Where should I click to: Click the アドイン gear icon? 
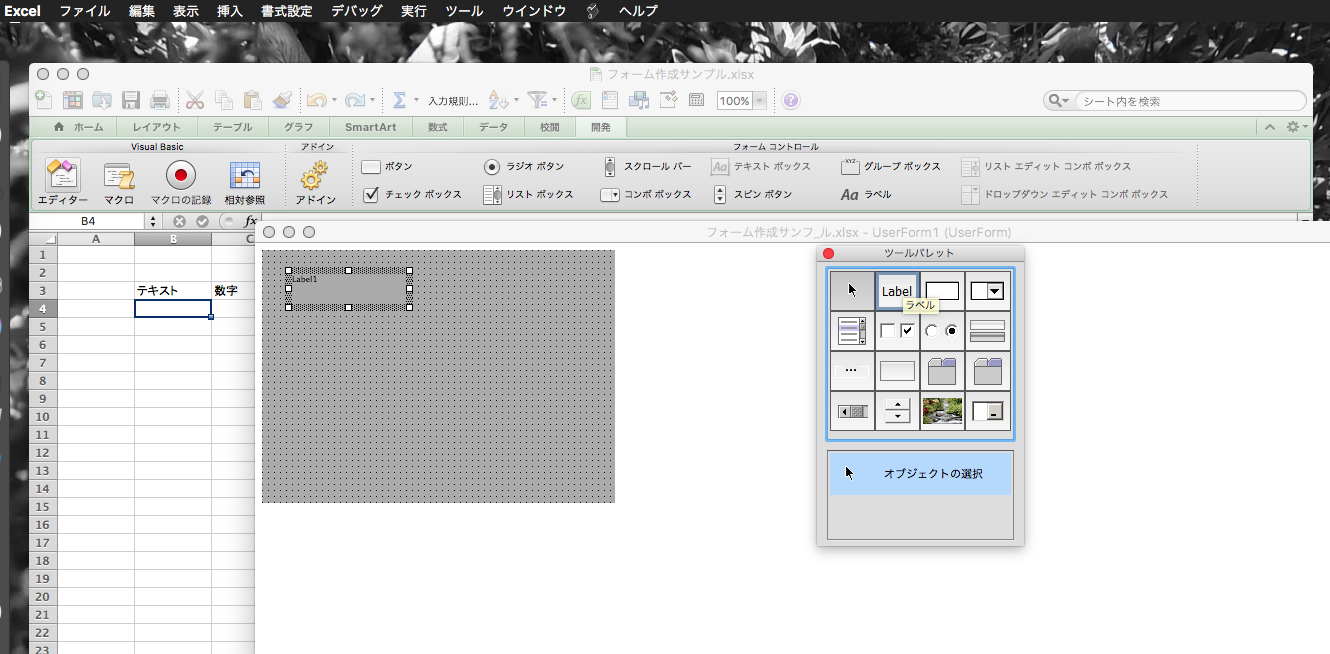[315, 178]
